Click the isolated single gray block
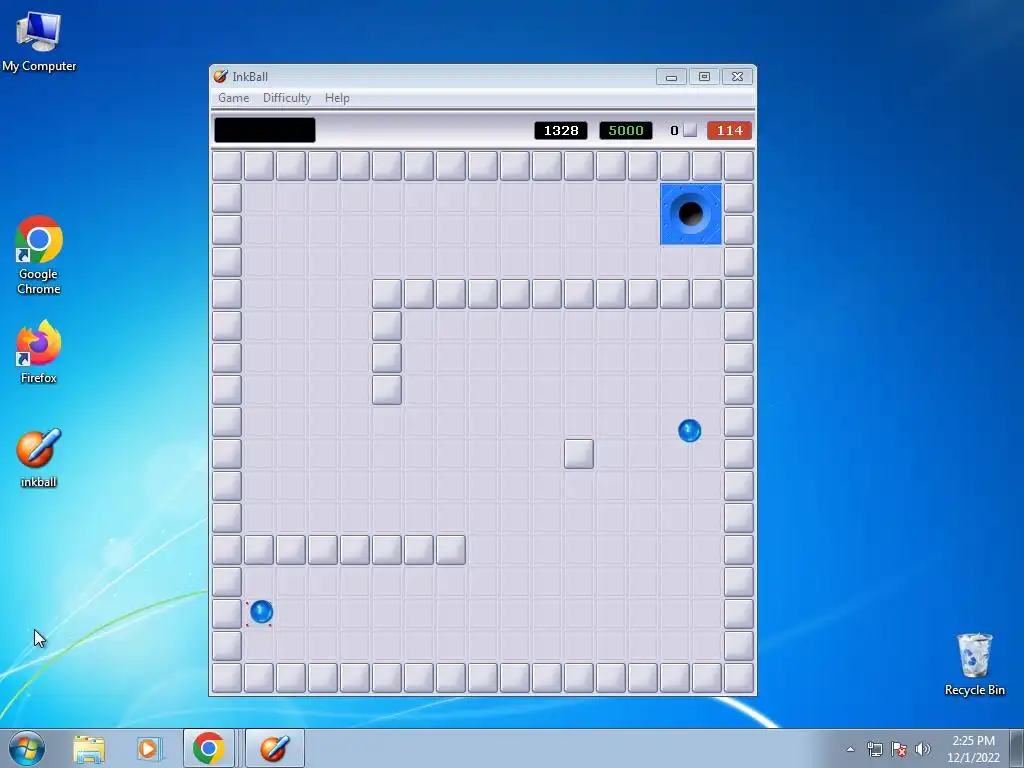 [579, 454]
